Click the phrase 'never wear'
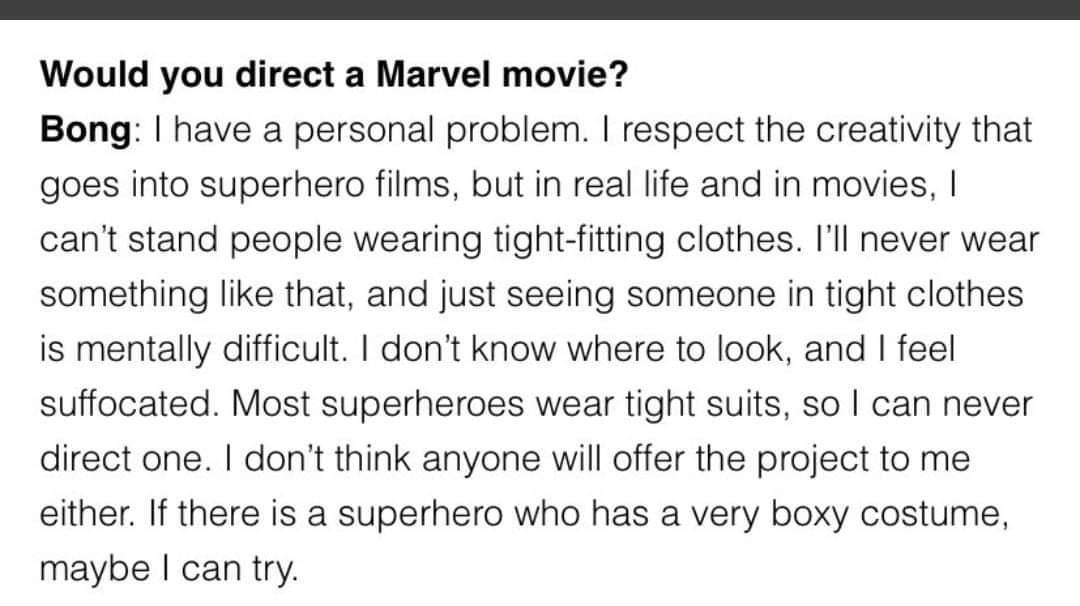This screenshot has width=1080, height=606. (x=948, y=240)
